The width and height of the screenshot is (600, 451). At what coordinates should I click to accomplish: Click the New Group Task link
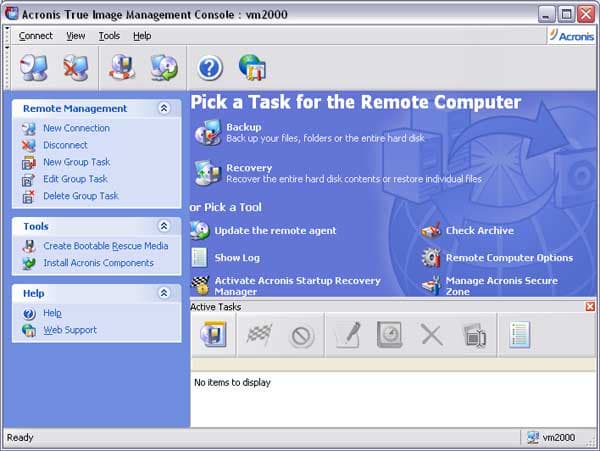[77, 162]
